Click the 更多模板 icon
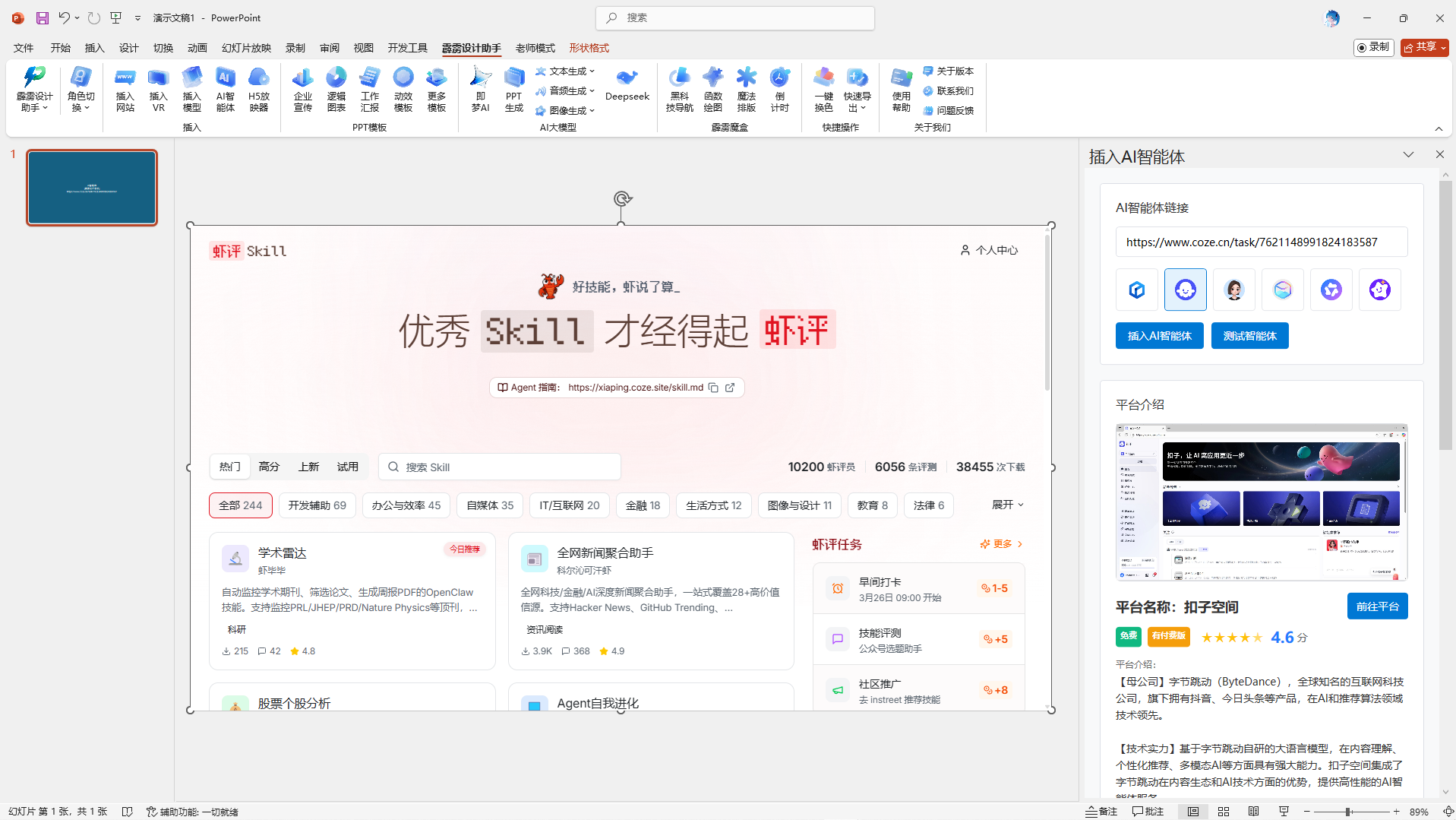1456x820 pixels. pos(437,90)
